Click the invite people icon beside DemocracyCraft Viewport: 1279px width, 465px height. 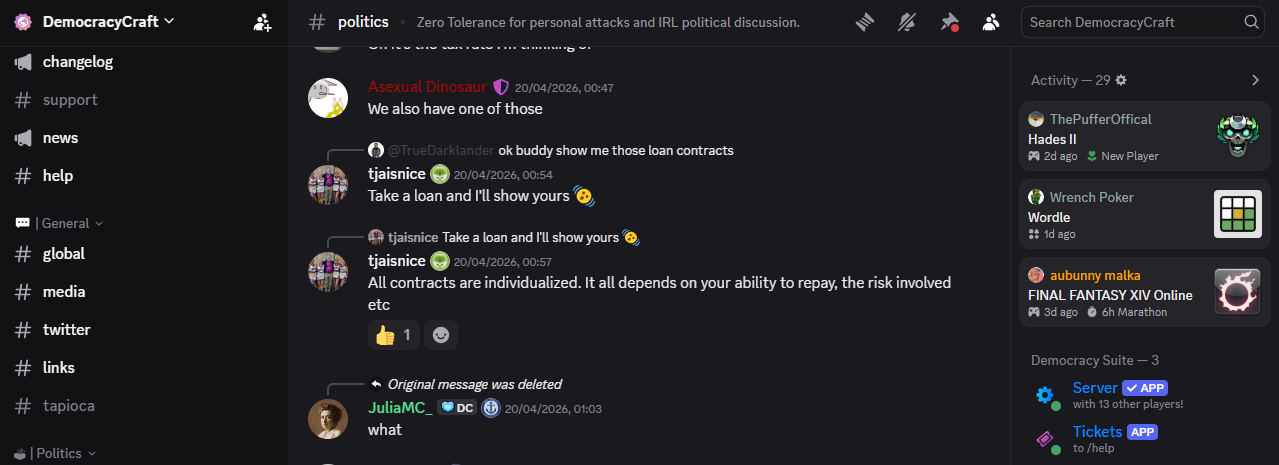[x=262, y=22]
